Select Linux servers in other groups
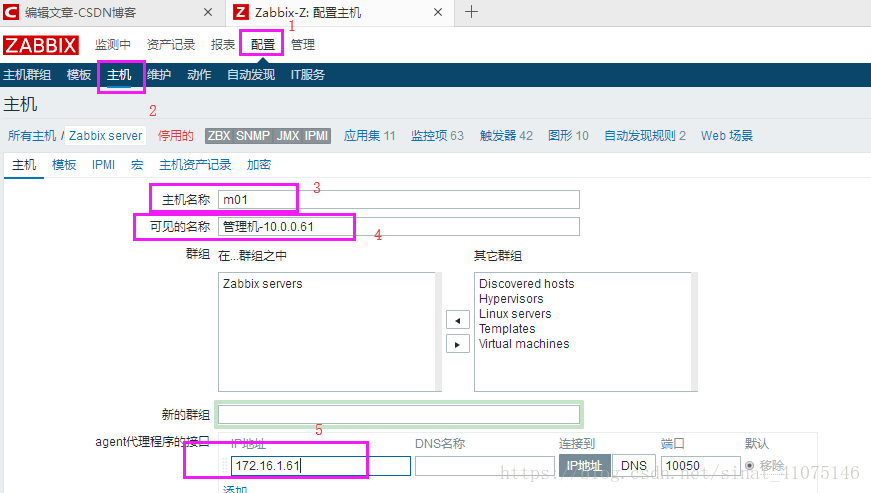 515,314
